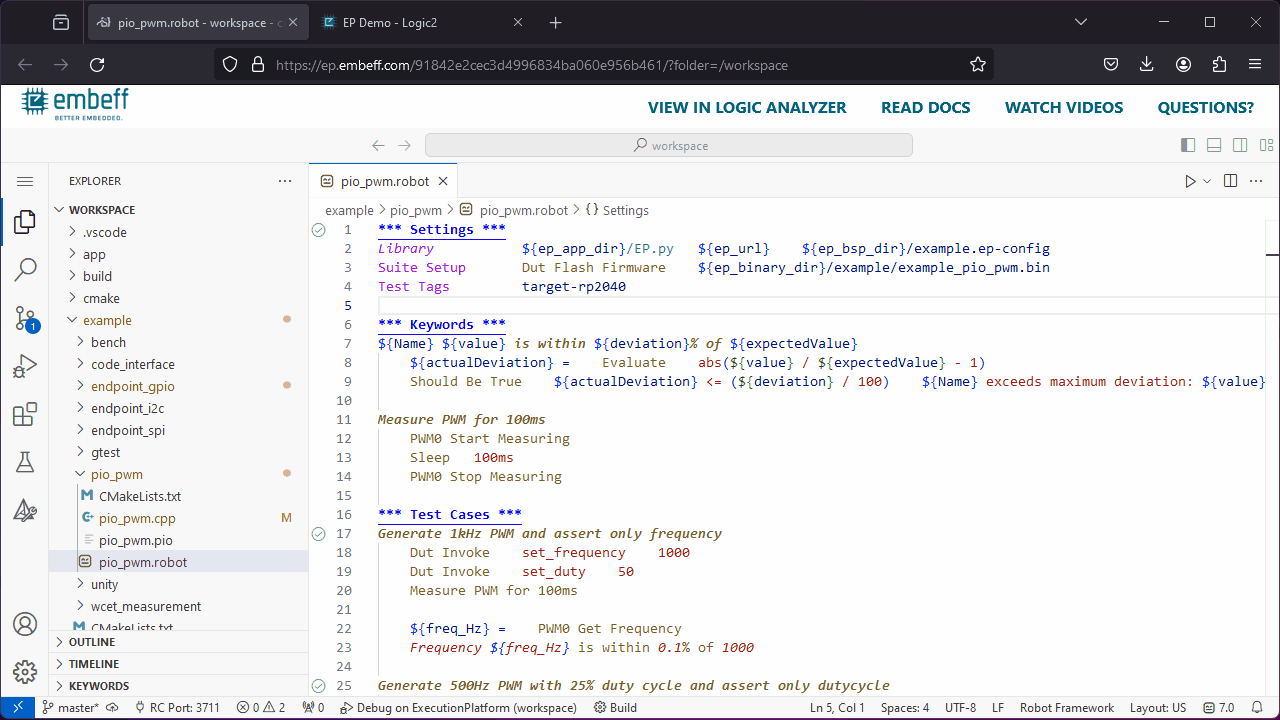
Task: Open the Extensions view icon
Action: [25, 414]
